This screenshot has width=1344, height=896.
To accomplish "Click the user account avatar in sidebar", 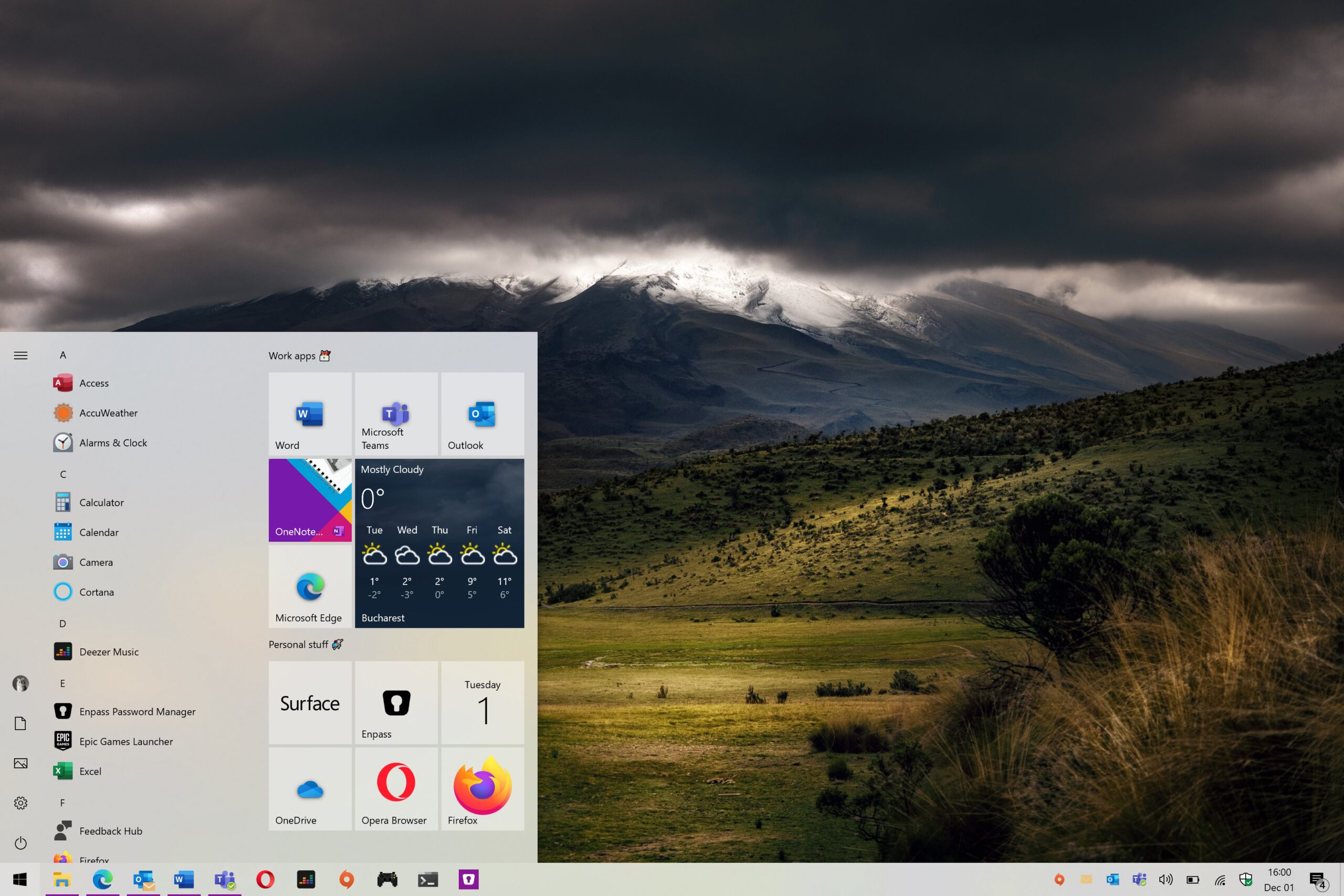I will coord(20,683).
